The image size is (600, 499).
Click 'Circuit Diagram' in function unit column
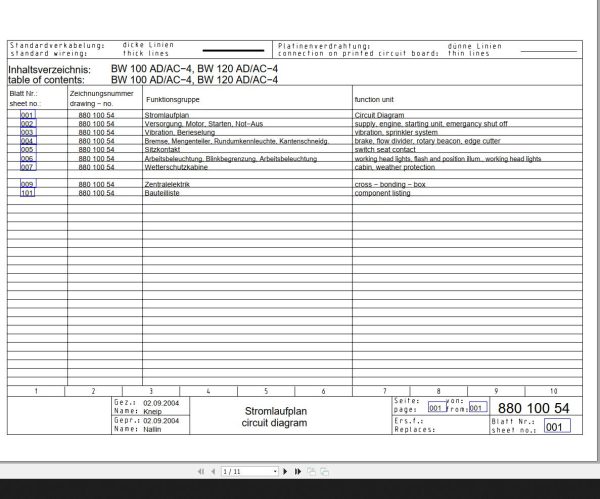[379, 115]
